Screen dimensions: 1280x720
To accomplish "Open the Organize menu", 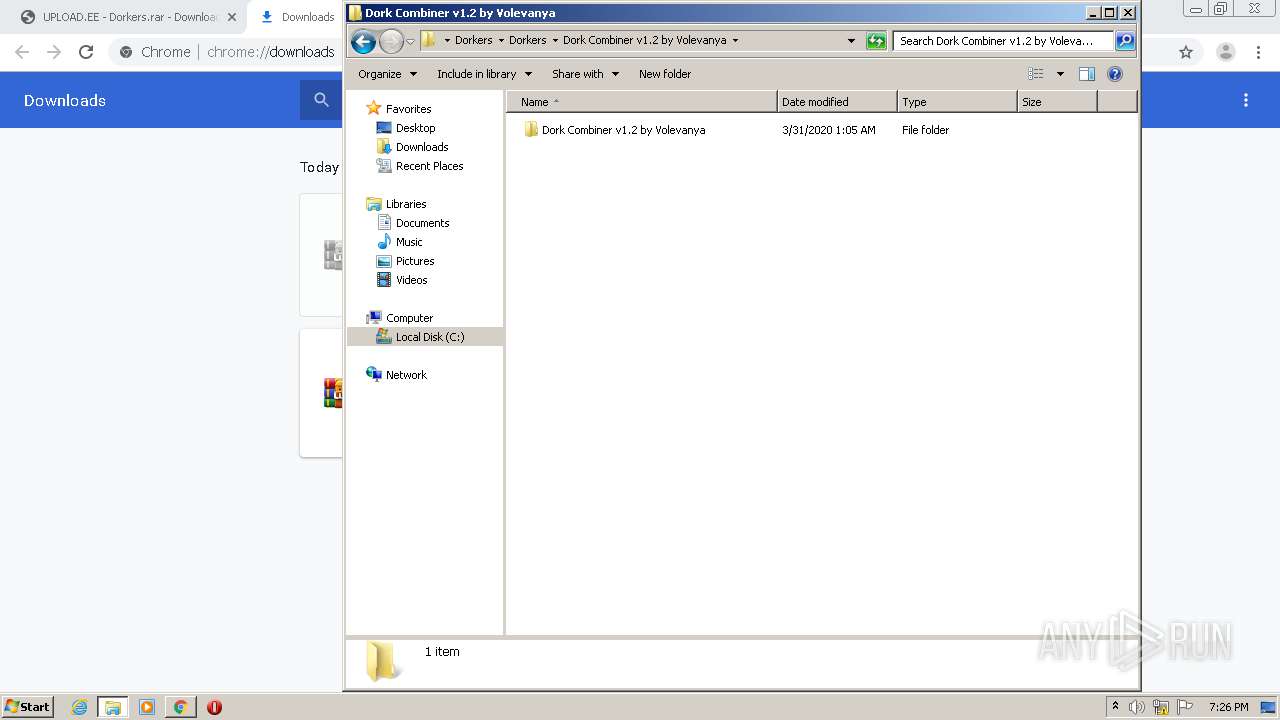I will pyautogui.click(x=388, y=74).
